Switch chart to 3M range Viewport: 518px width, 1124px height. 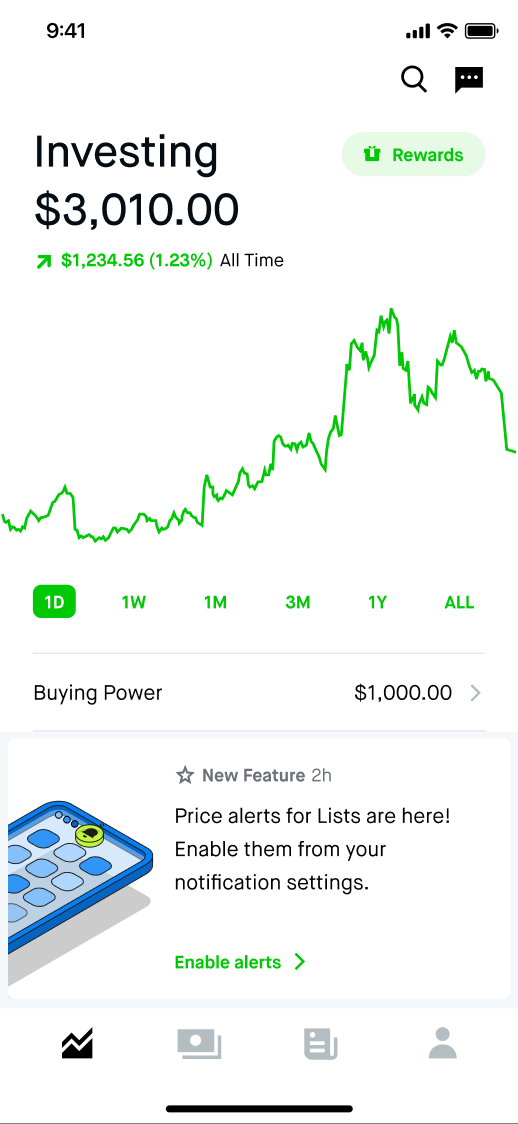pos(297,602)
